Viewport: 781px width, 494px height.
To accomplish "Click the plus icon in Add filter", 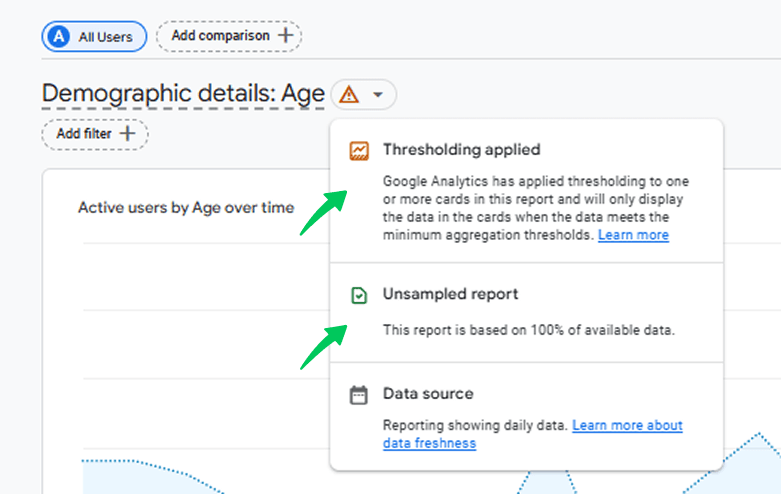I will (127, 134).
